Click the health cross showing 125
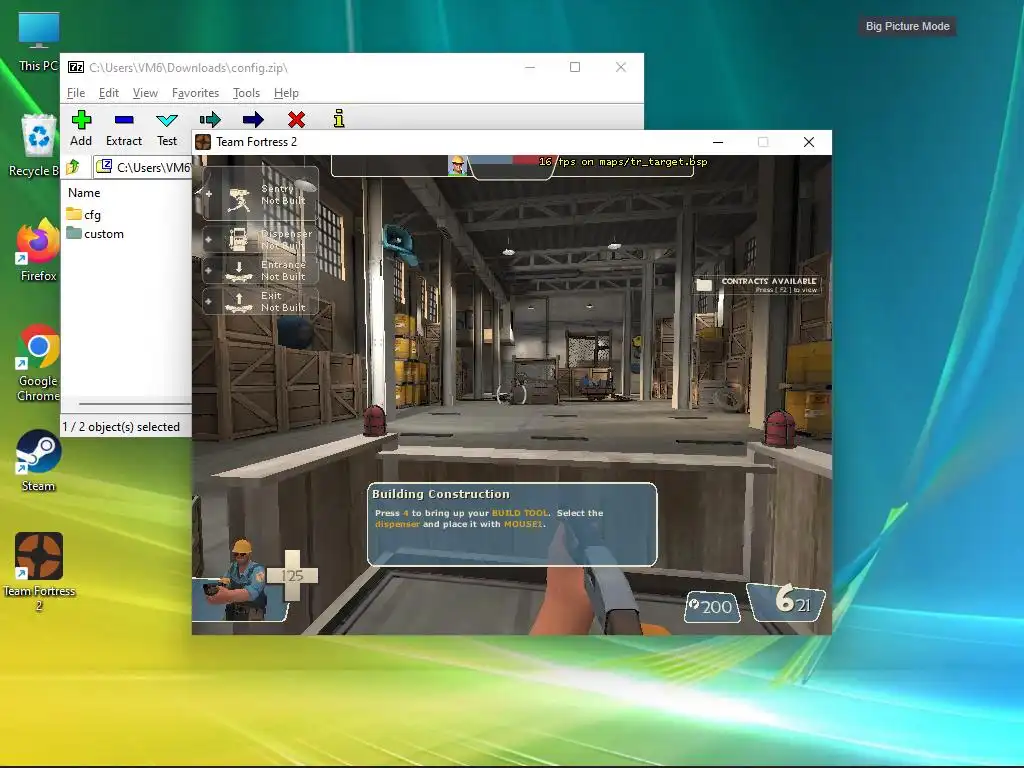Screen dimensions: 1024x768 point(292,575)
